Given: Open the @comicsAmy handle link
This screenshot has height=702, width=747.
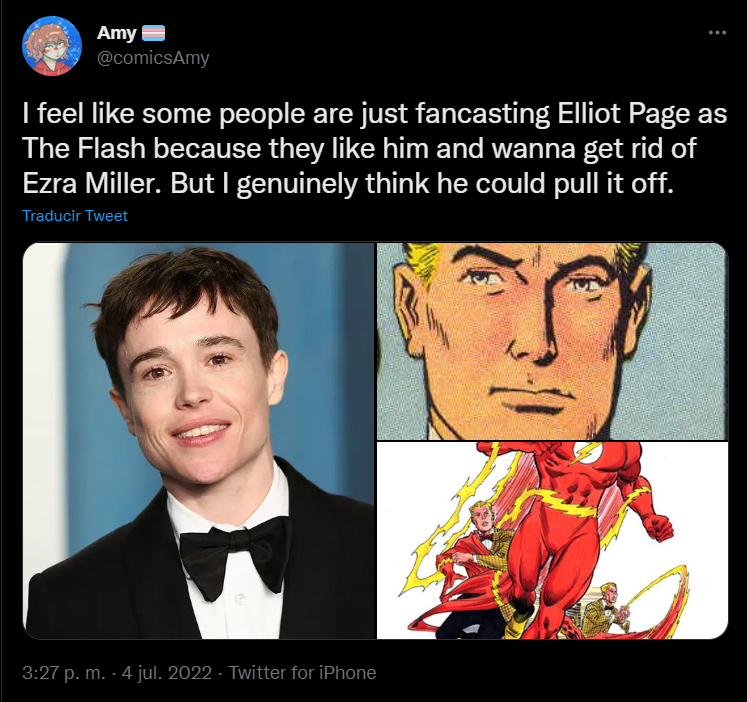Looking at the screenshot, I should point(153,58).
